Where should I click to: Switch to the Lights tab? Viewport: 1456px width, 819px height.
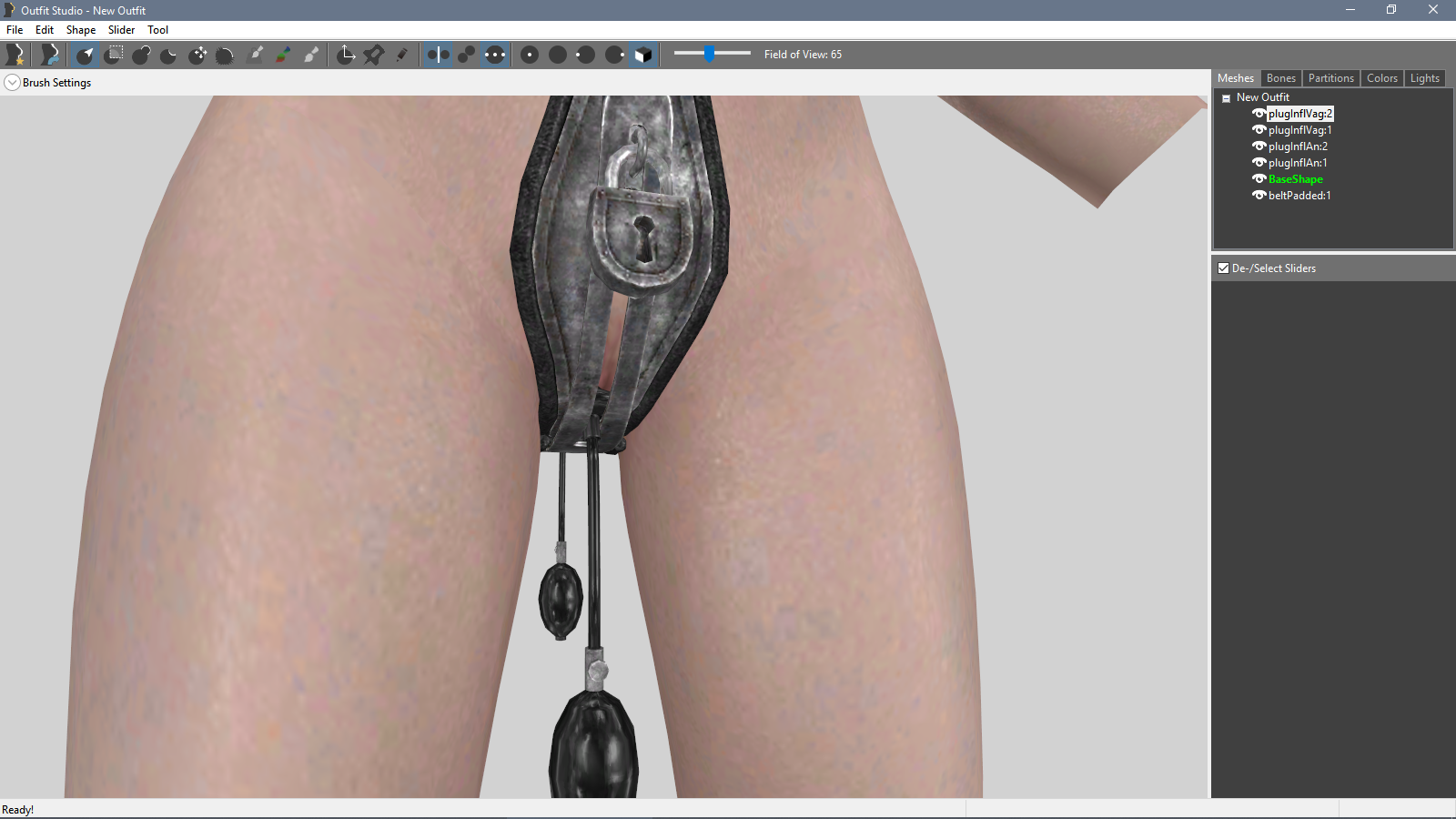(x=1425, y=78)
